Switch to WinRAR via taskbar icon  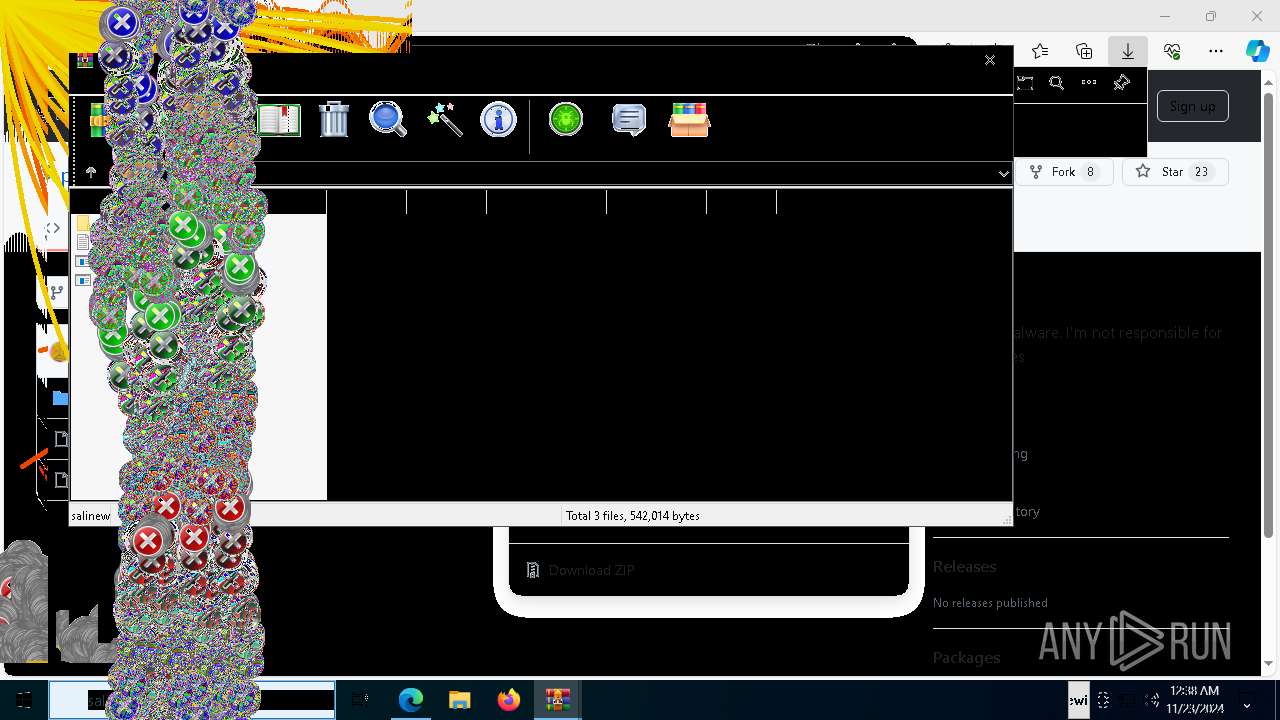558,700
